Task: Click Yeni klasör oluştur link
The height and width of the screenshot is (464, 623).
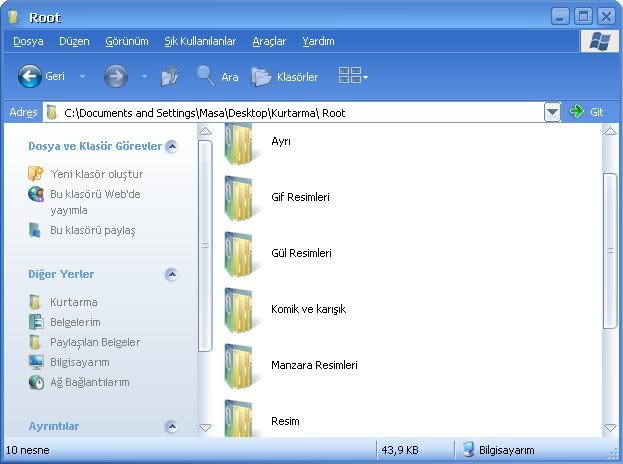Action: pos(97,174)
